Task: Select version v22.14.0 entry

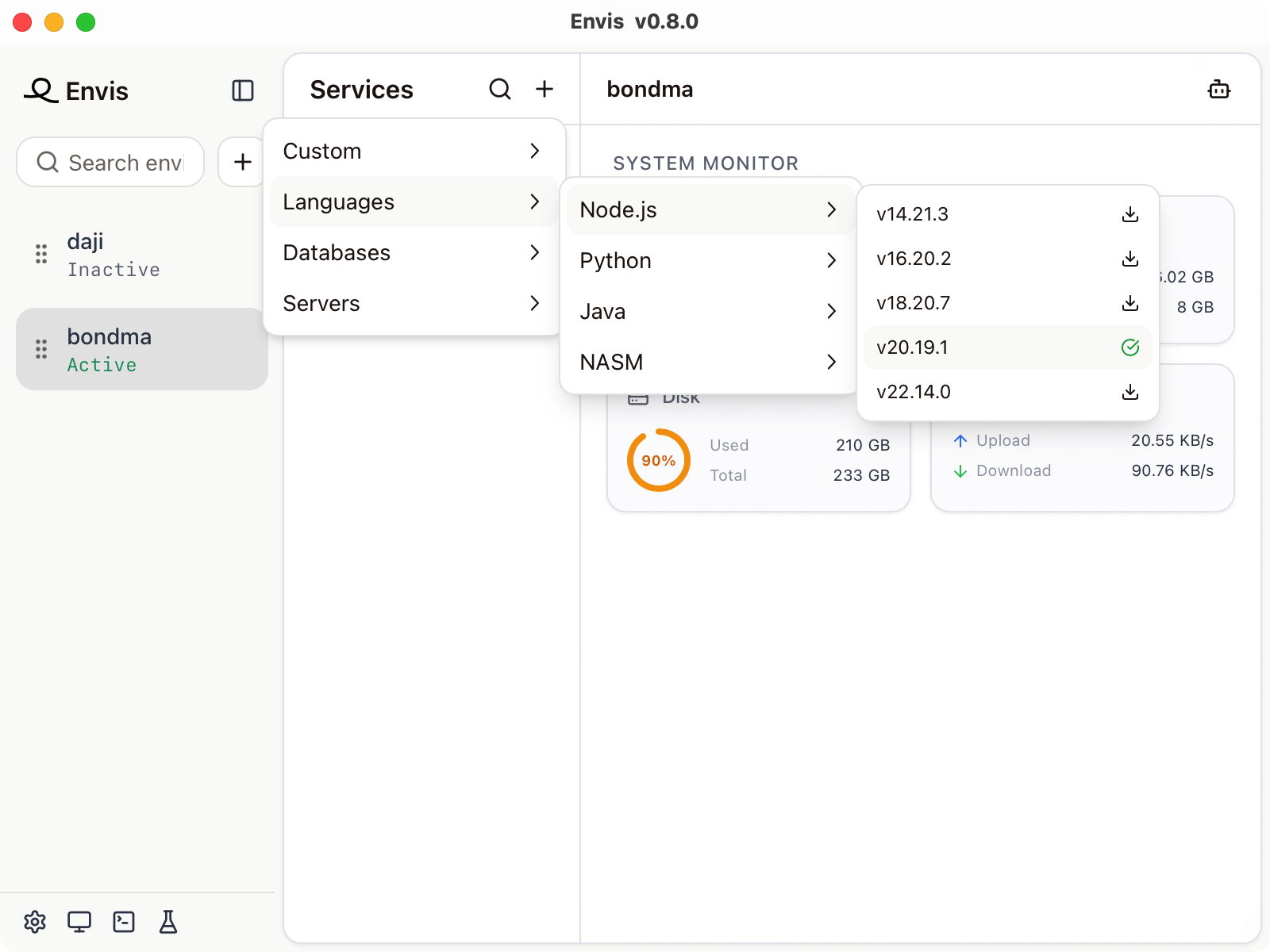Action: tap(1008, 392)
